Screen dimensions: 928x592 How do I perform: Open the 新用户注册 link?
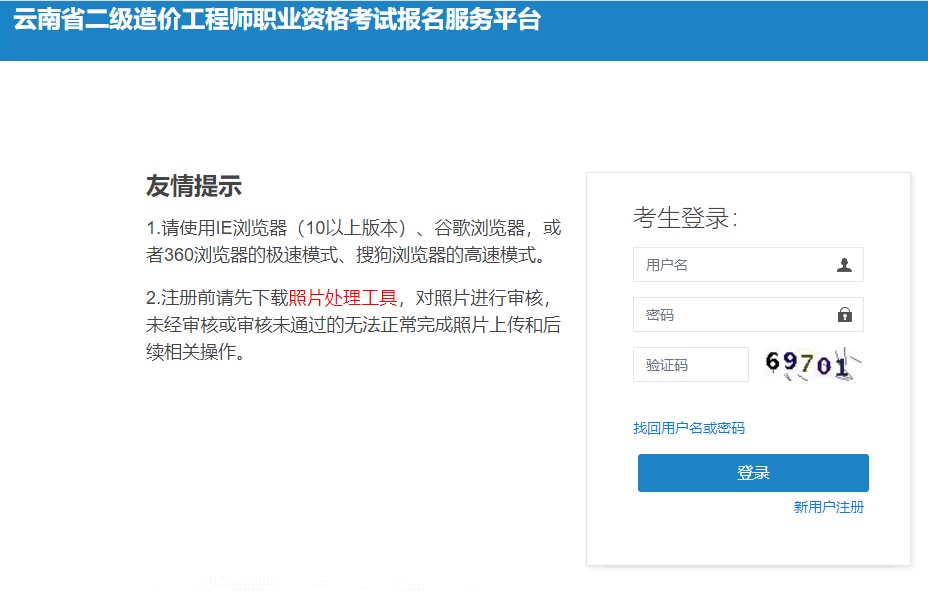[828, 507]
